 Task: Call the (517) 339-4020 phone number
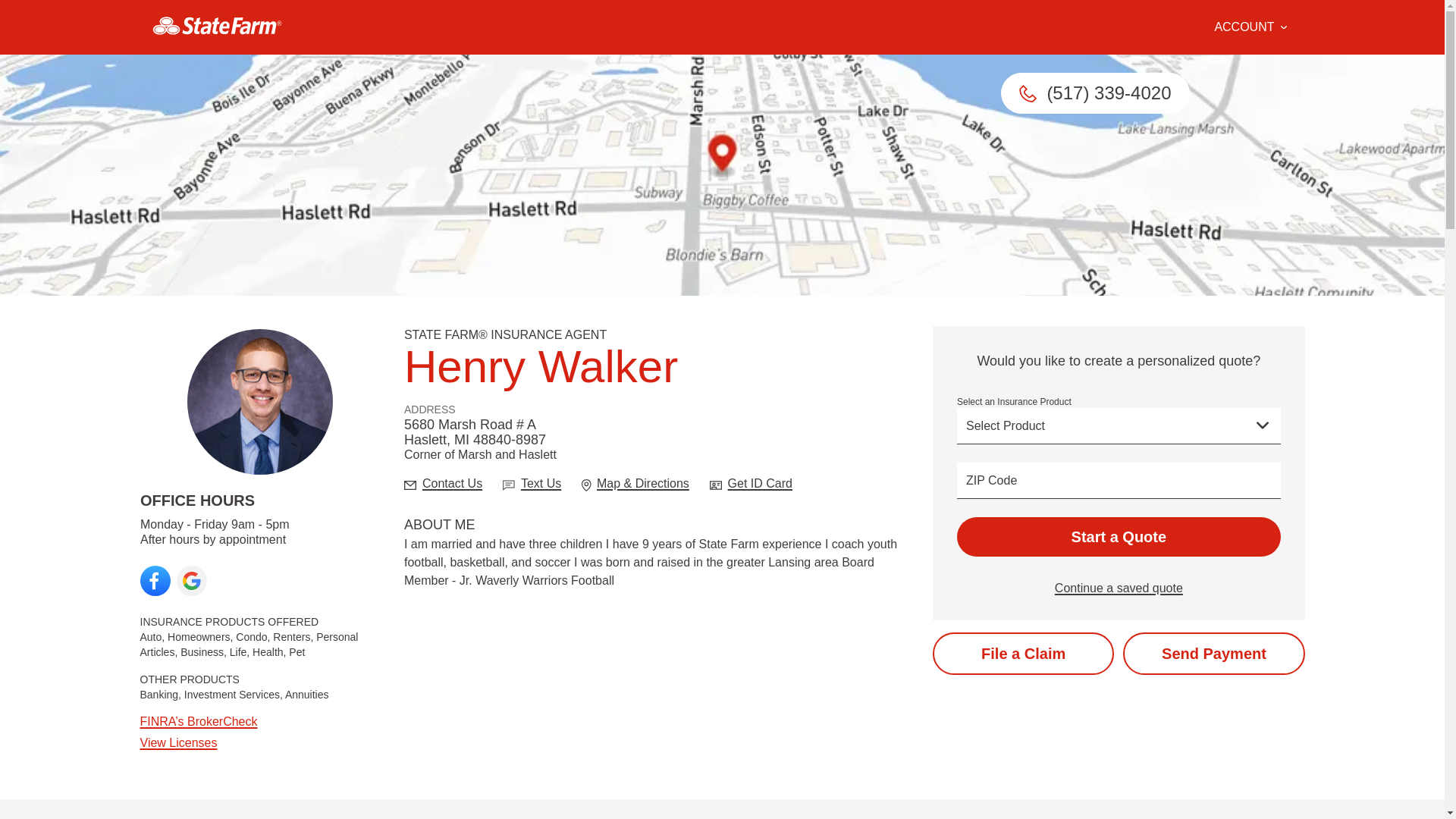[x=1094, y=93]
